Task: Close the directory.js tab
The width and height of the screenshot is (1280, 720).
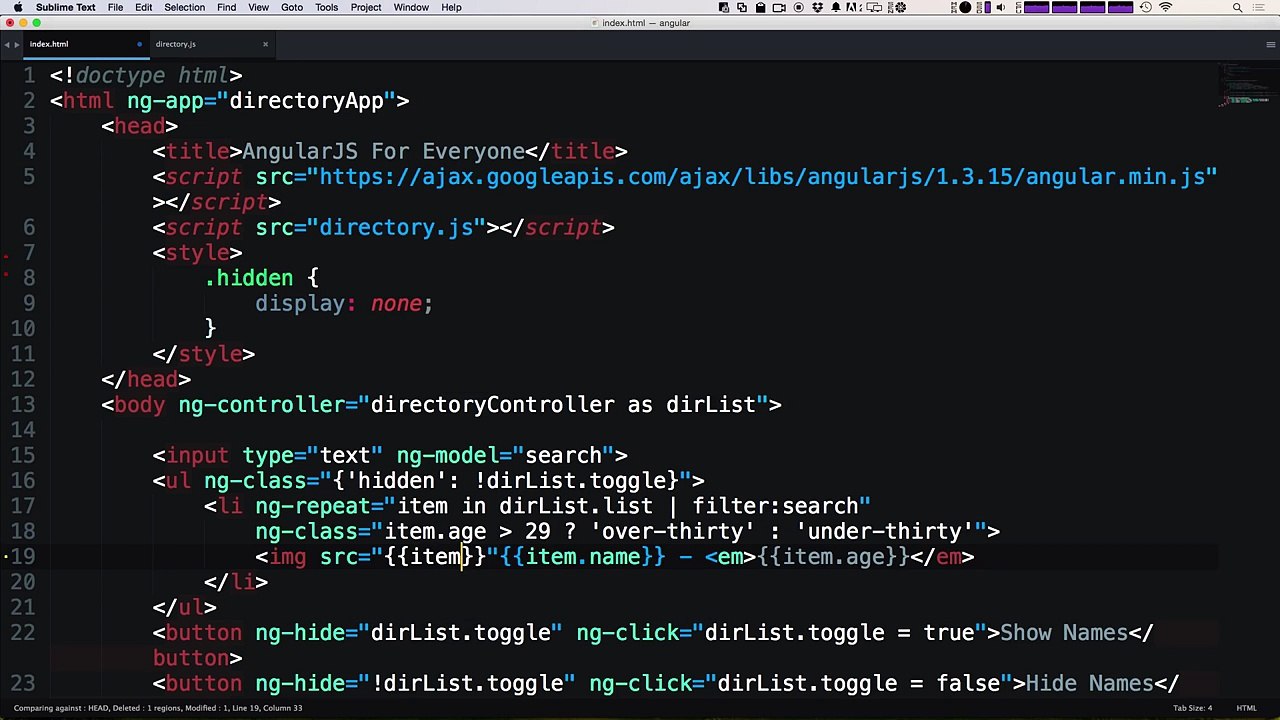Action: tap(265, 44)
